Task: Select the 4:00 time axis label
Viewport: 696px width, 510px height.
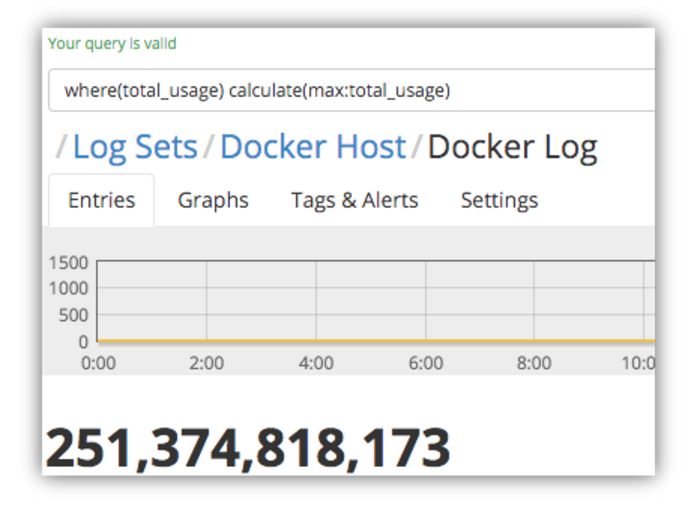Action: point(316,363)
